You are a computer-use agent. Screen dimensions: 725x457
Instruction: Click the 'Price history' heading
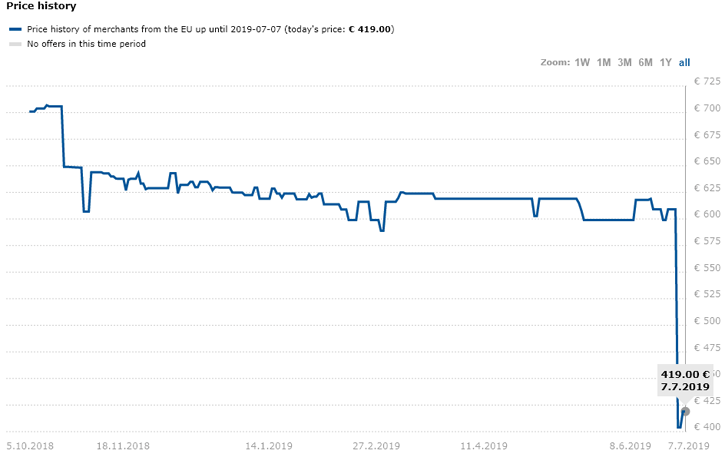click(41, 6)
